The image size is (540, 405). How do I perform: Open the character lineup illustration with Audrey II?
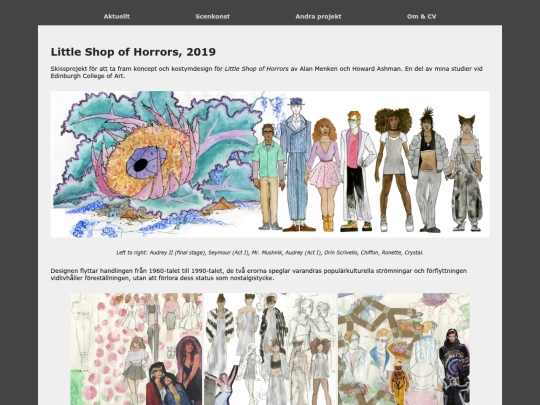coord(270,164)
